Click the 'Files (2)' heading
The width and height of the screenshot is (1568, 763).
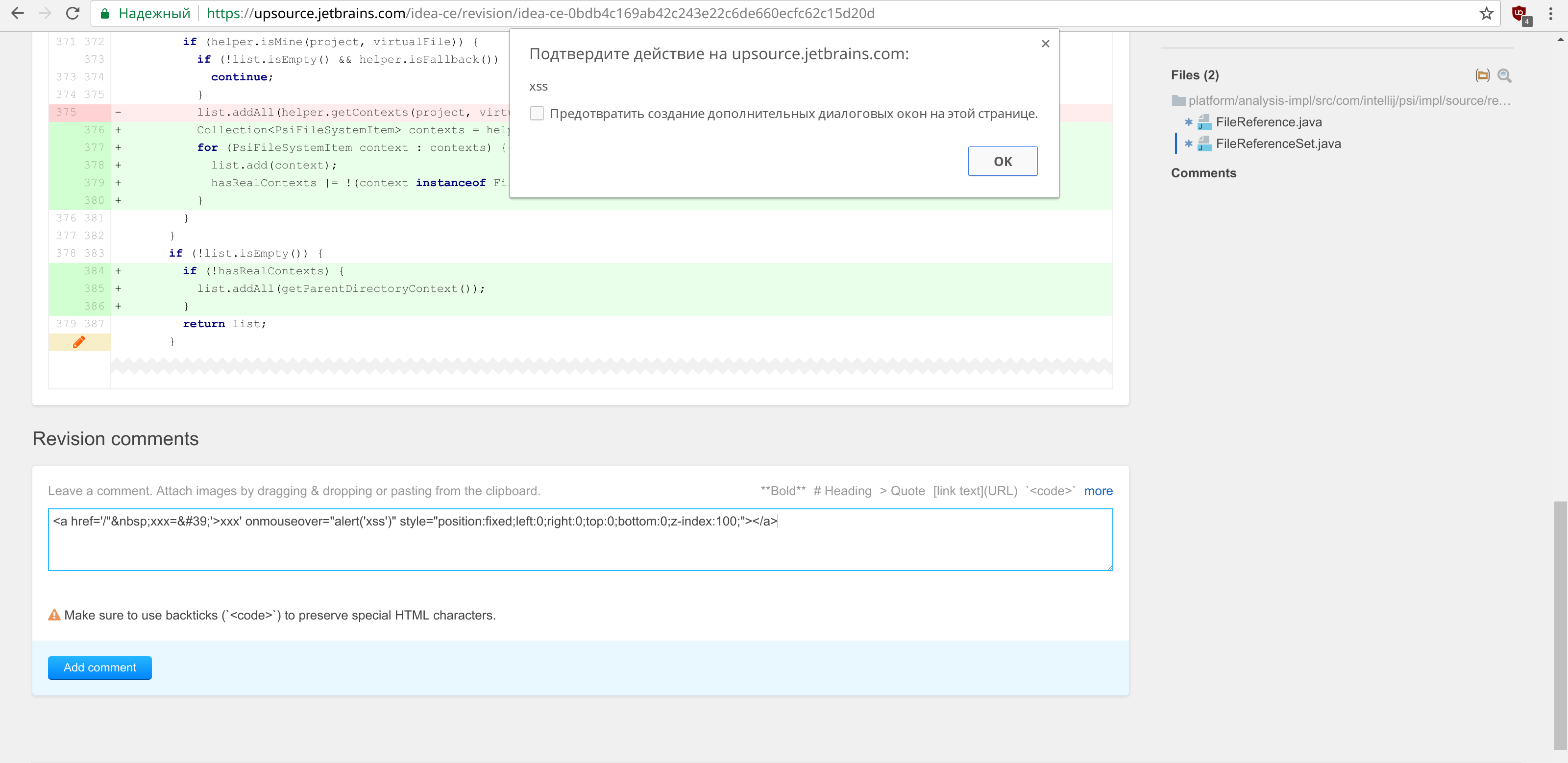point(1195,75)
